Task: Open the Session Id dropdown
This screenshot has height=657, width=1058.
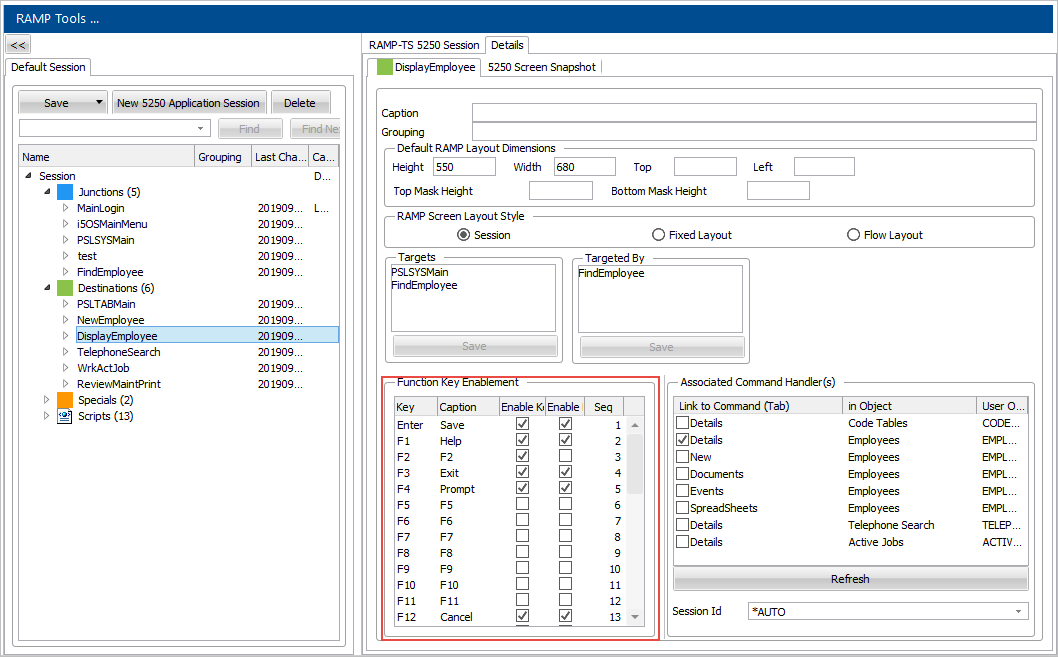Action: pos(1019,611)
